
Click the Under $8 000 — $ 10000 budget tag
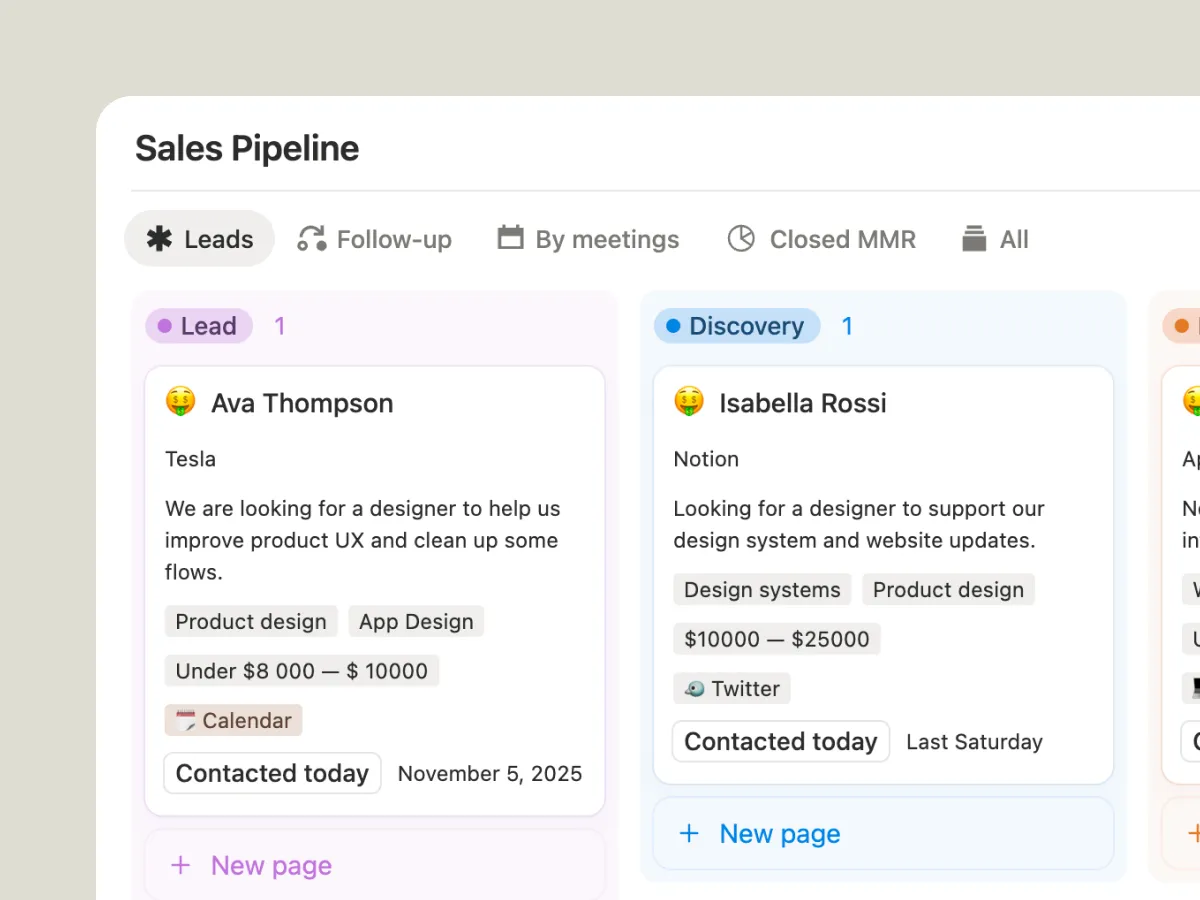tap(302, 671)
